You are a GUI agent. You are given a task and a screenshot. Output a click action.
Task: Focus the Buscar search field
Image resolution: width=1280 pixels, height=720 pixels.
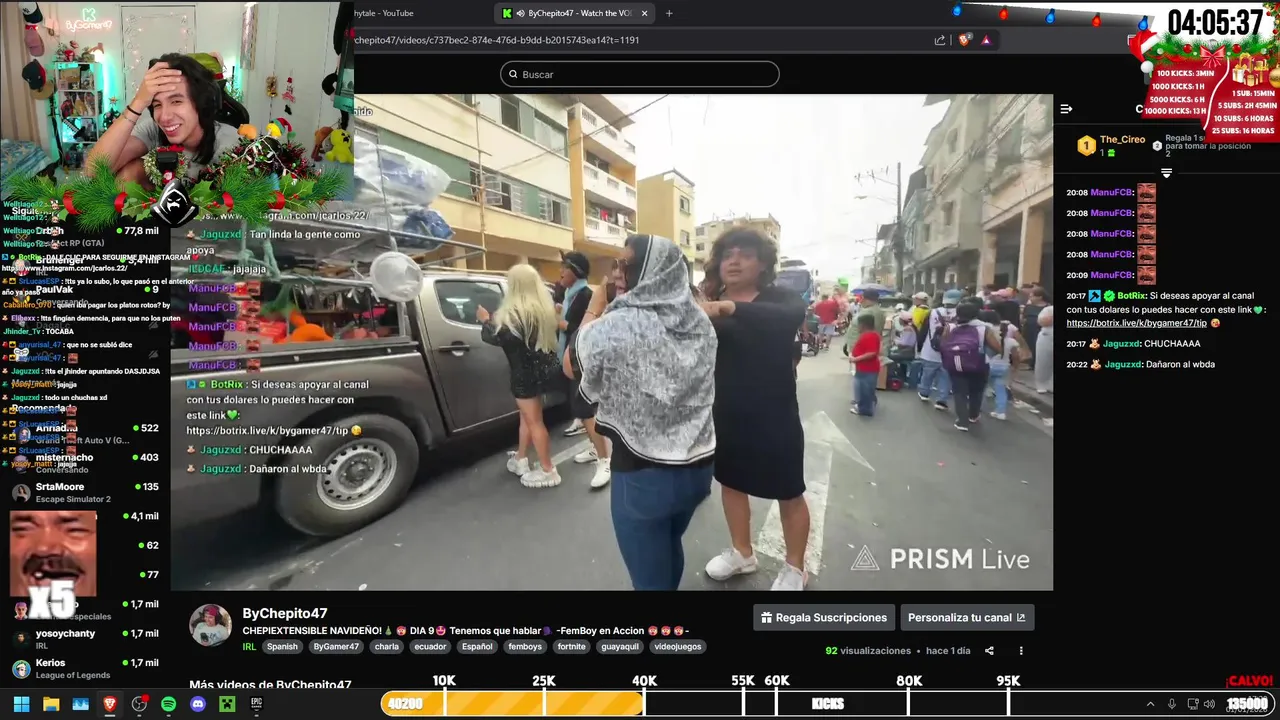640,74
